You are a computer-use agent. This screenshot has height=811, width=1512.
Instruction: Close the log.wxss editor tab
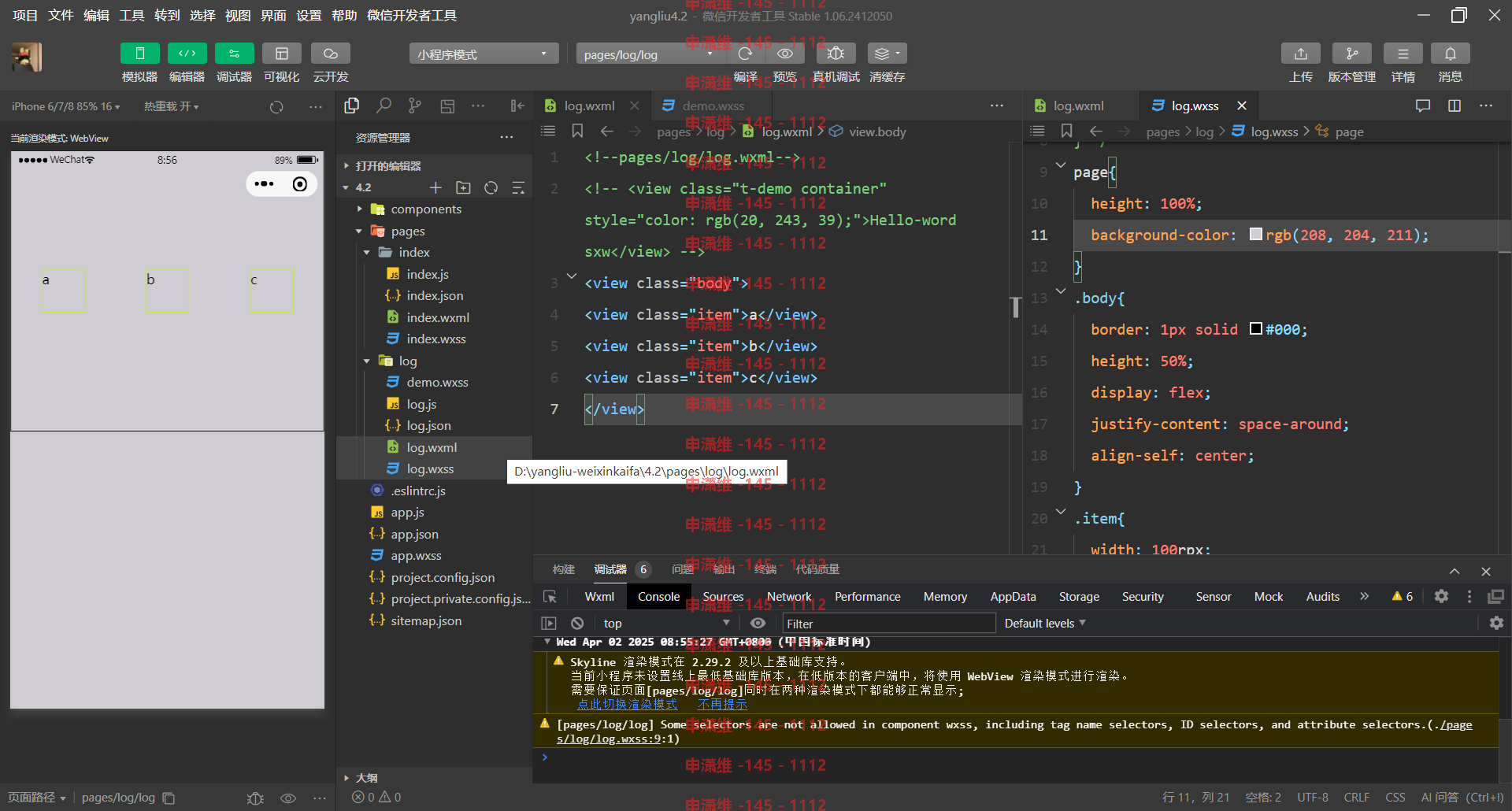coord(1242,106)
